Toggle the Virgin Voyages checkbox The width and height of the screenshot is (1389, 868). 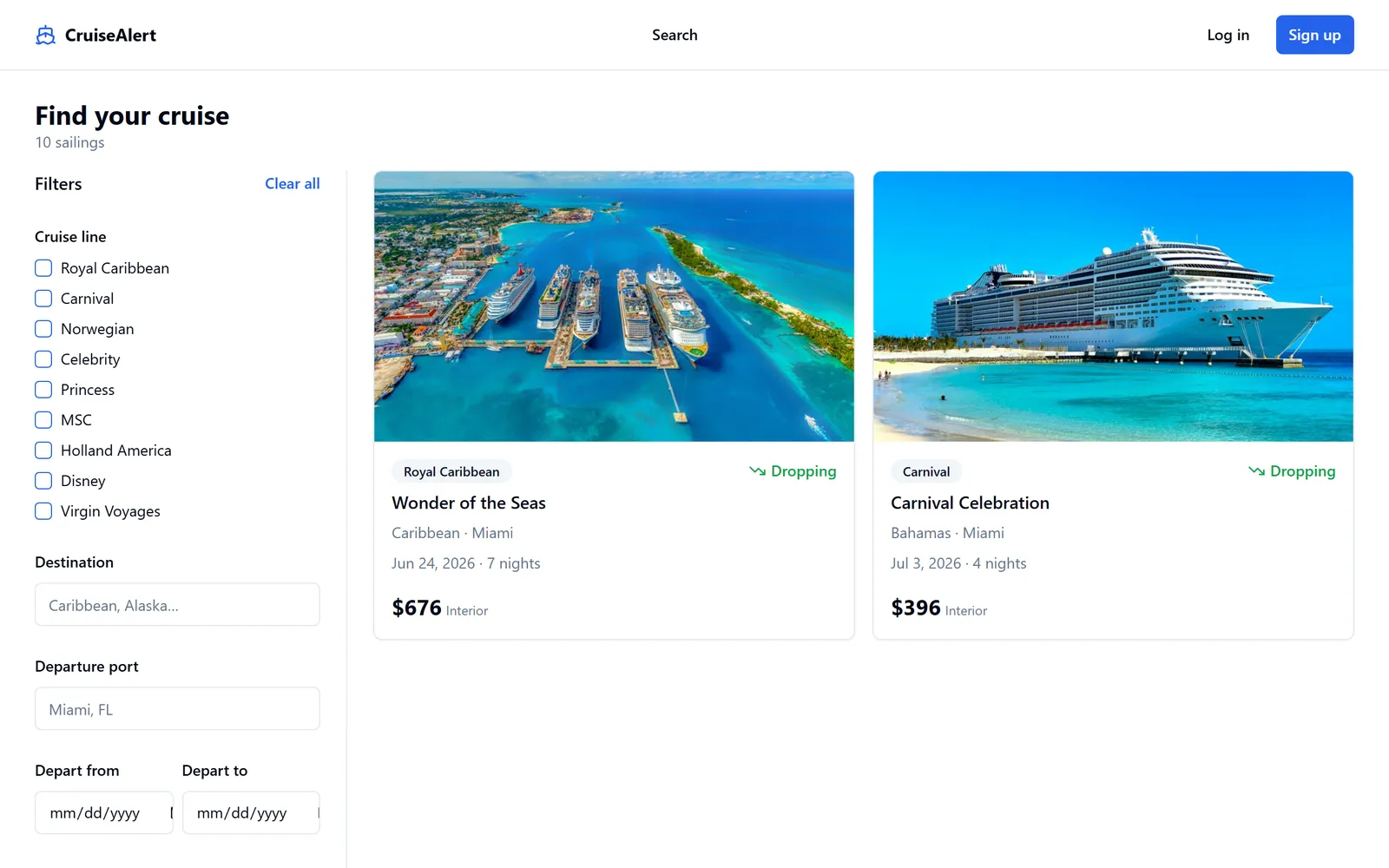pos(43,511)
